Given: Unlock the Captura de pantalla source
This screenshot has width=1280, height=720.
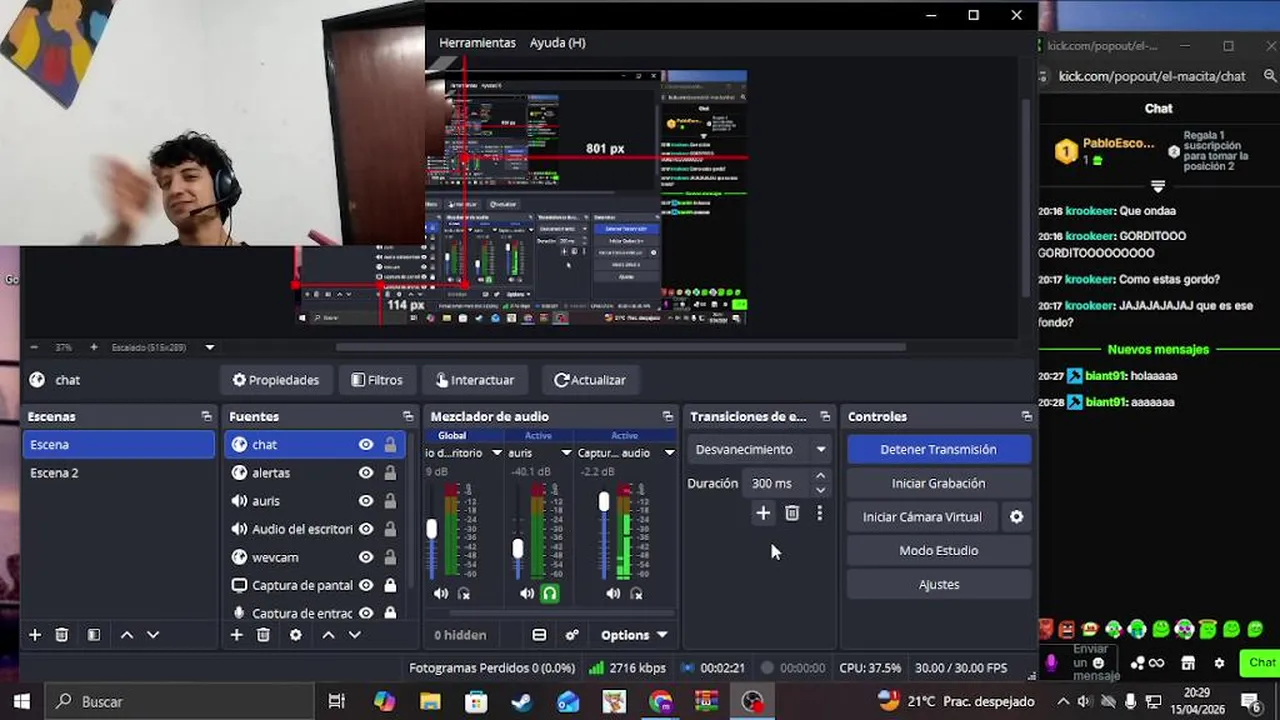Looking at the screenshot, I should click(x=390, y=585).
